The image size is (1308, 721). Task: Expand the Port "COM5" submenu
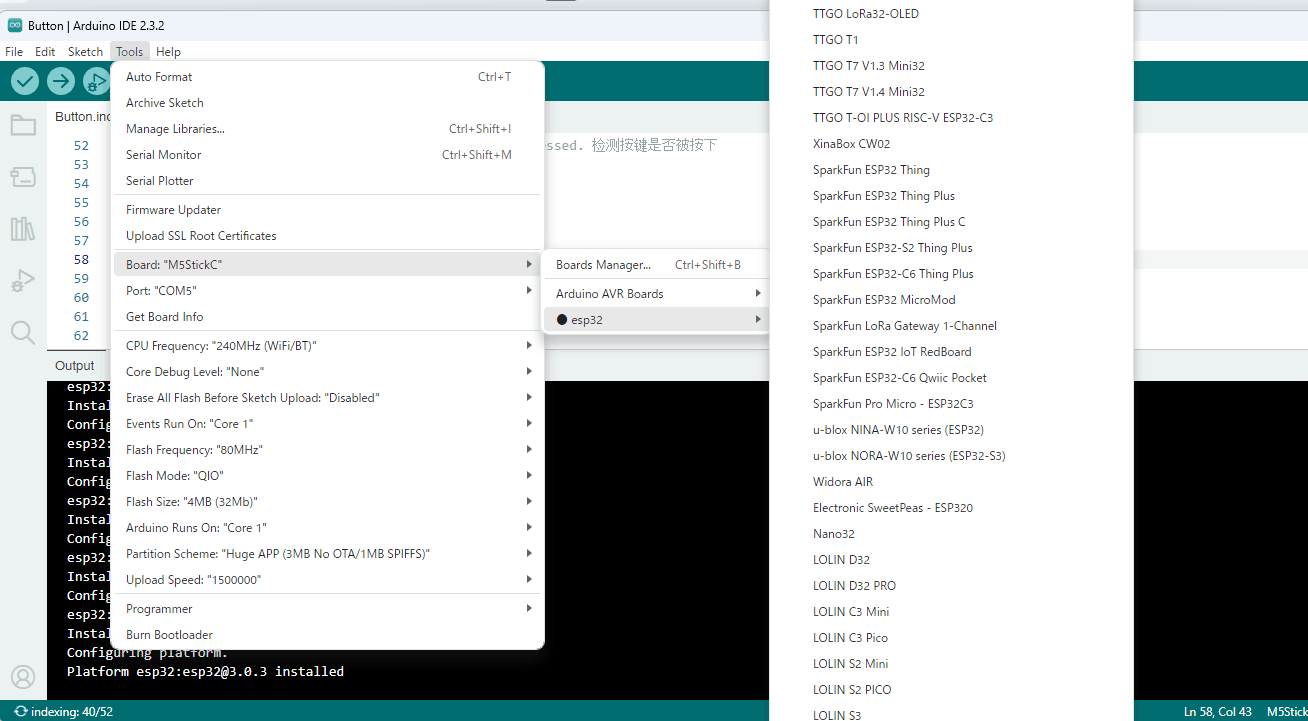[327, 291]
